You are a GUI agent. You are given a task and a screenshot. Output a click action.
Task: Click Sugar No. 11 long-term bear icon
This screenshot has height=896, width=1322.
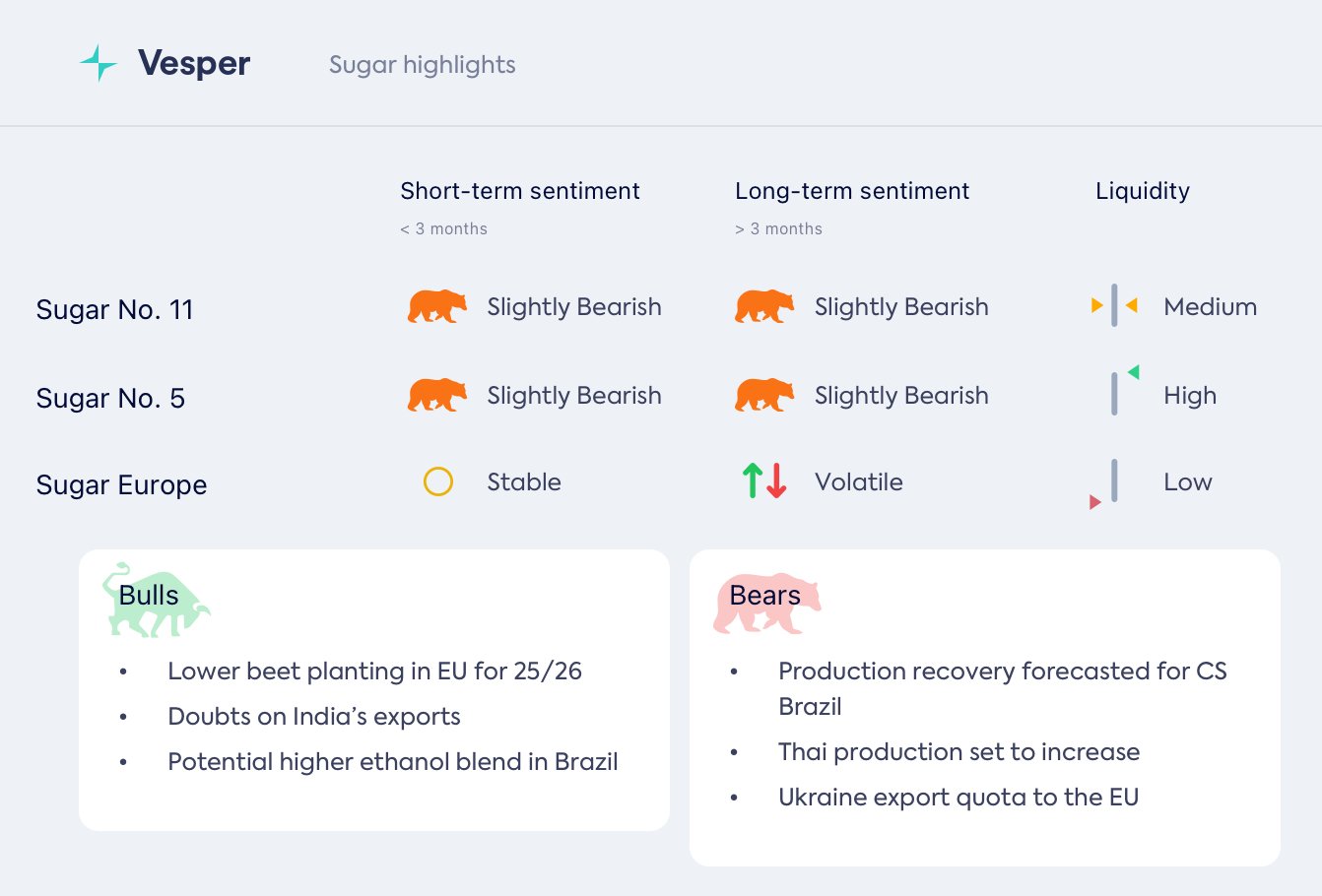[763, 307]
